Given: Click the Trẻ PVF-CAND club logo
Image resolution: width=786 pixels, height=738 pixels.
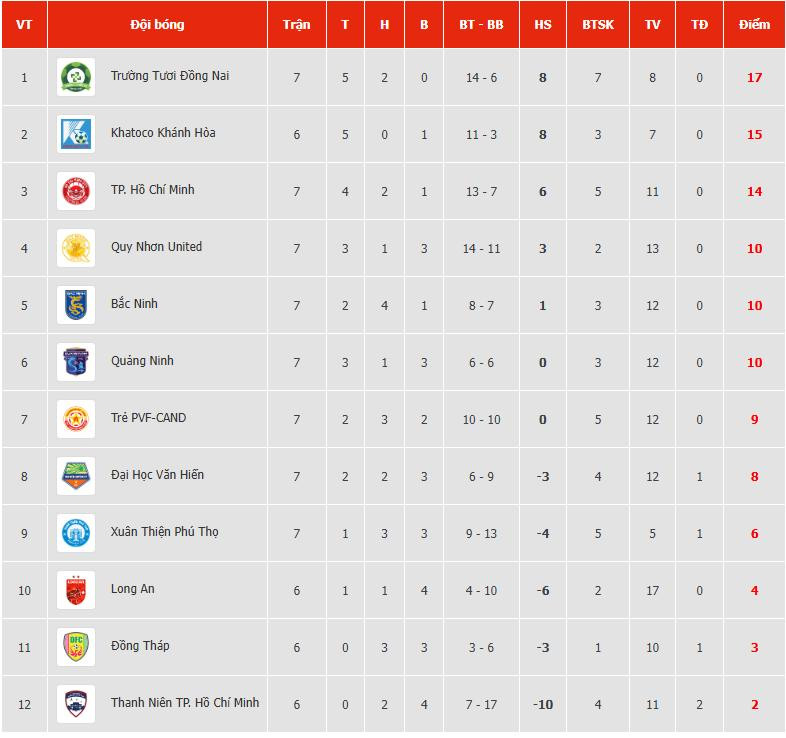Looking at the screenshot, I should click(x=76, y=419).
